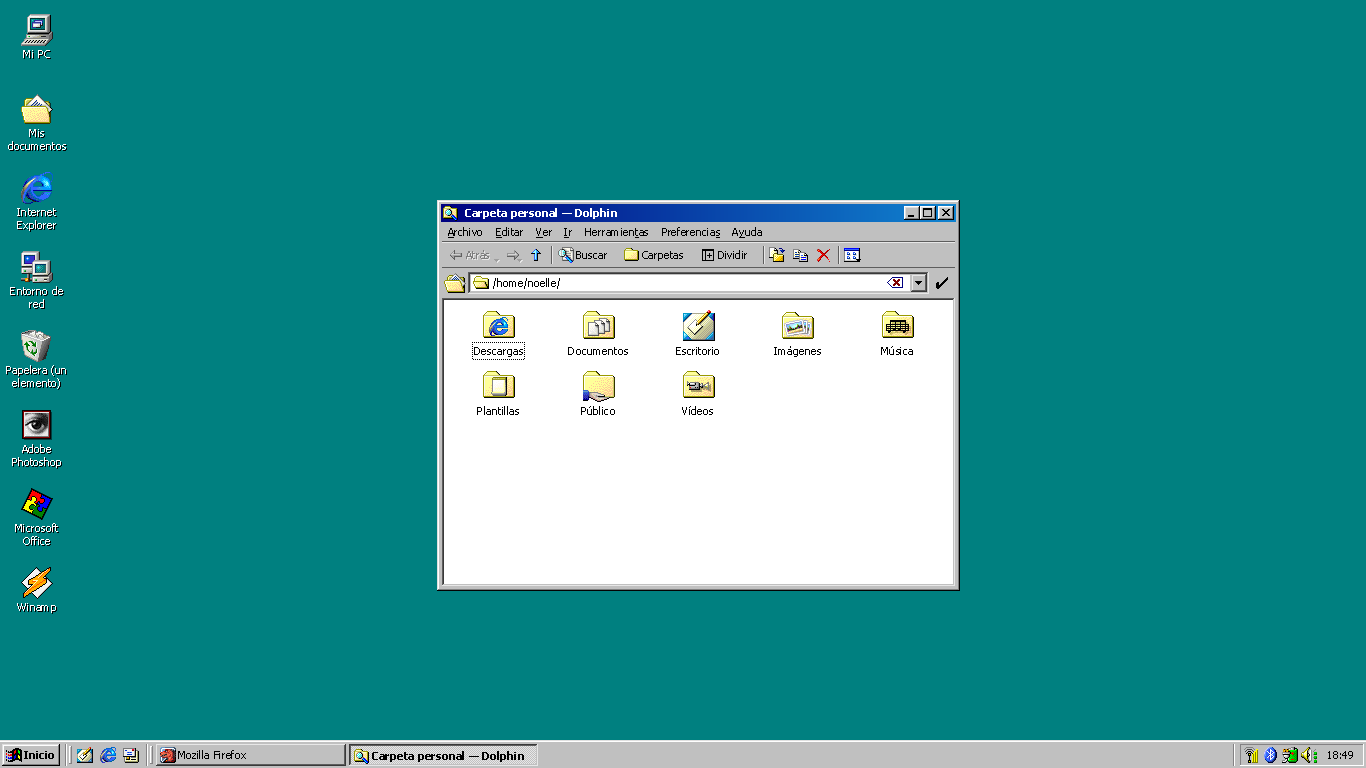Go up one folder with the blue arrow
Image resolution: width=1366 pixels, height=768 pixels.
pyautogui.click(x=536, y=255)
